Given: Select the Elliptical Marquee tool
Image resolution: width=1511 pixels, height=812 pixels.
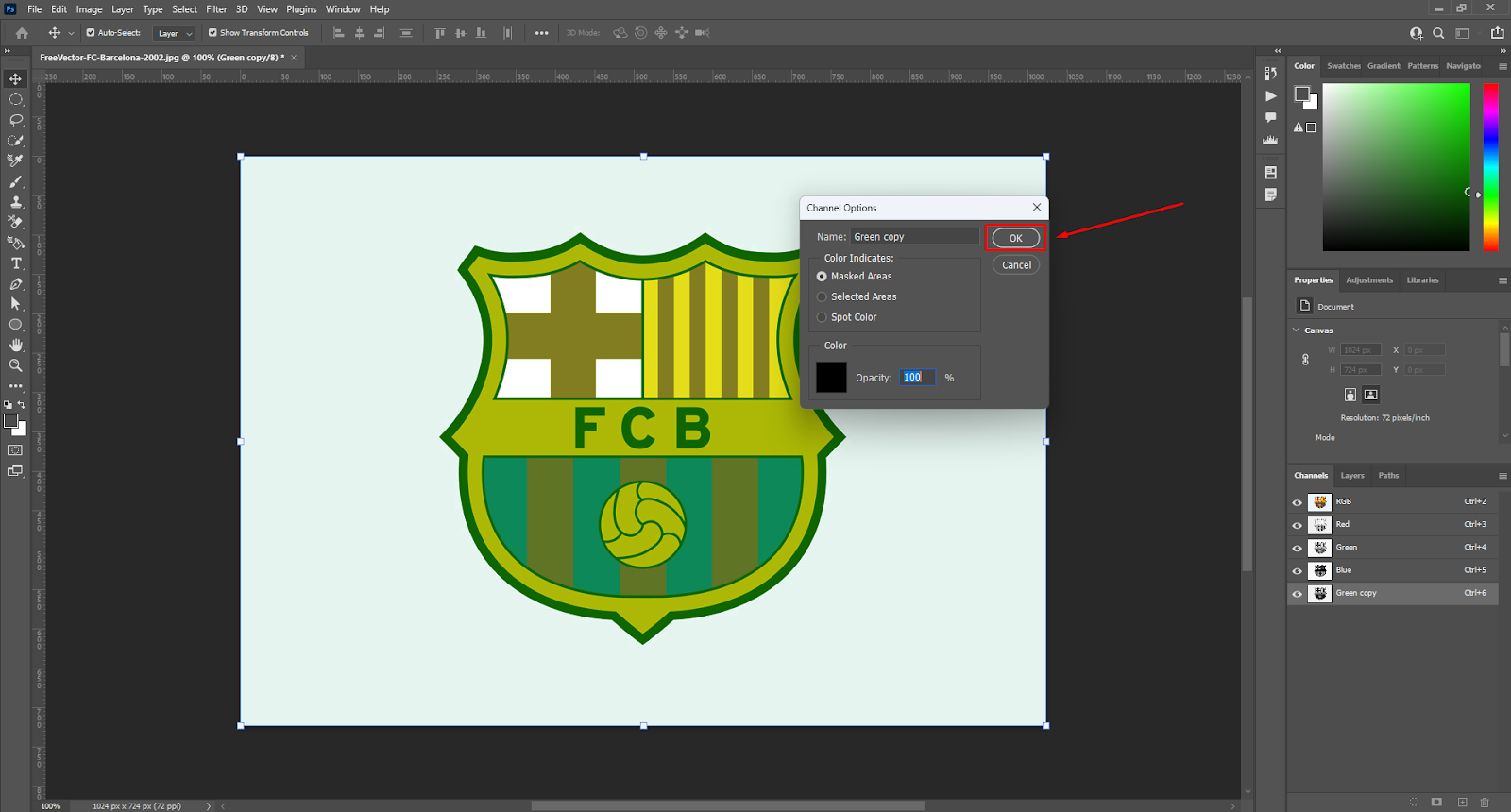Looking at the screenshot, I should coord(15,99).
